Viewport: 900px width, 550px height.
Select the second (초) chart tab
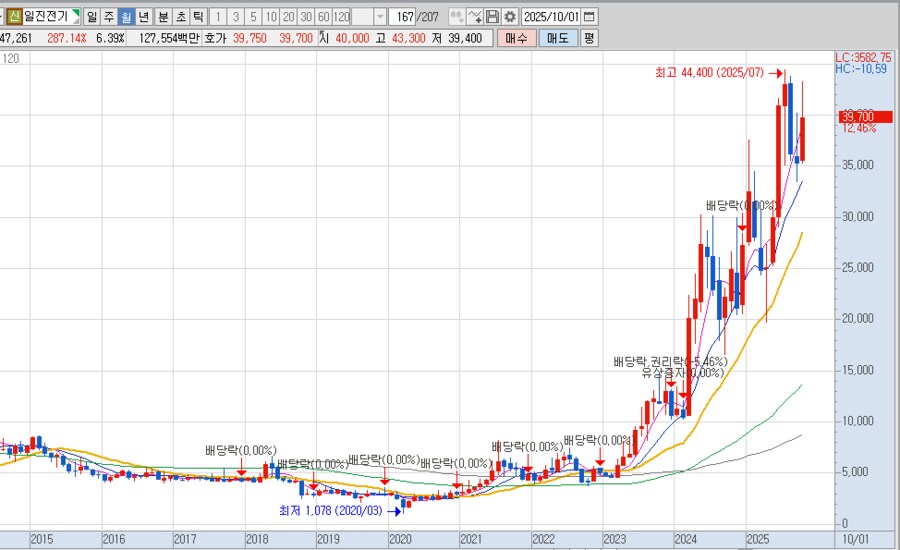pyautogui.click(x=180, y=17)
